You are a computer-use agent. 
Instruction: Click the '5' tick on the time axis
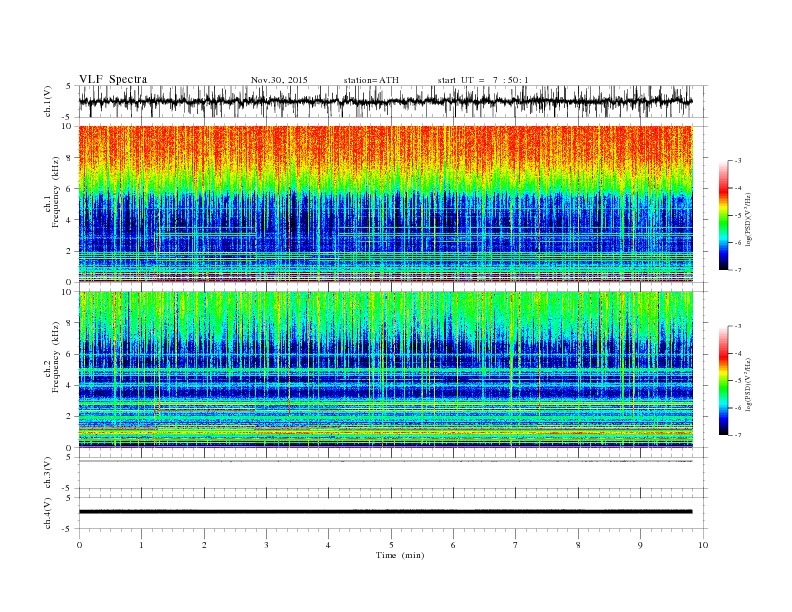point(391,545)
